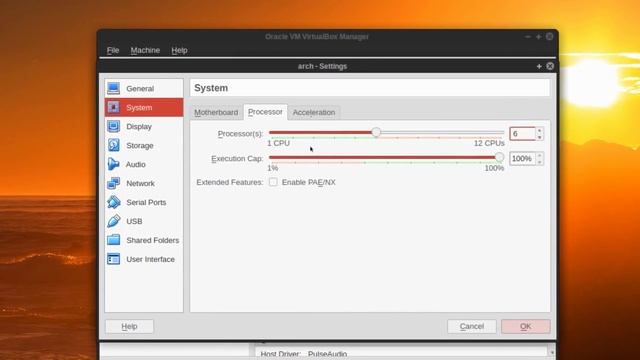Viewport: 640px width, 360px height.
Task: Open the Storage disk icon
Action: (x=113, y=145)
